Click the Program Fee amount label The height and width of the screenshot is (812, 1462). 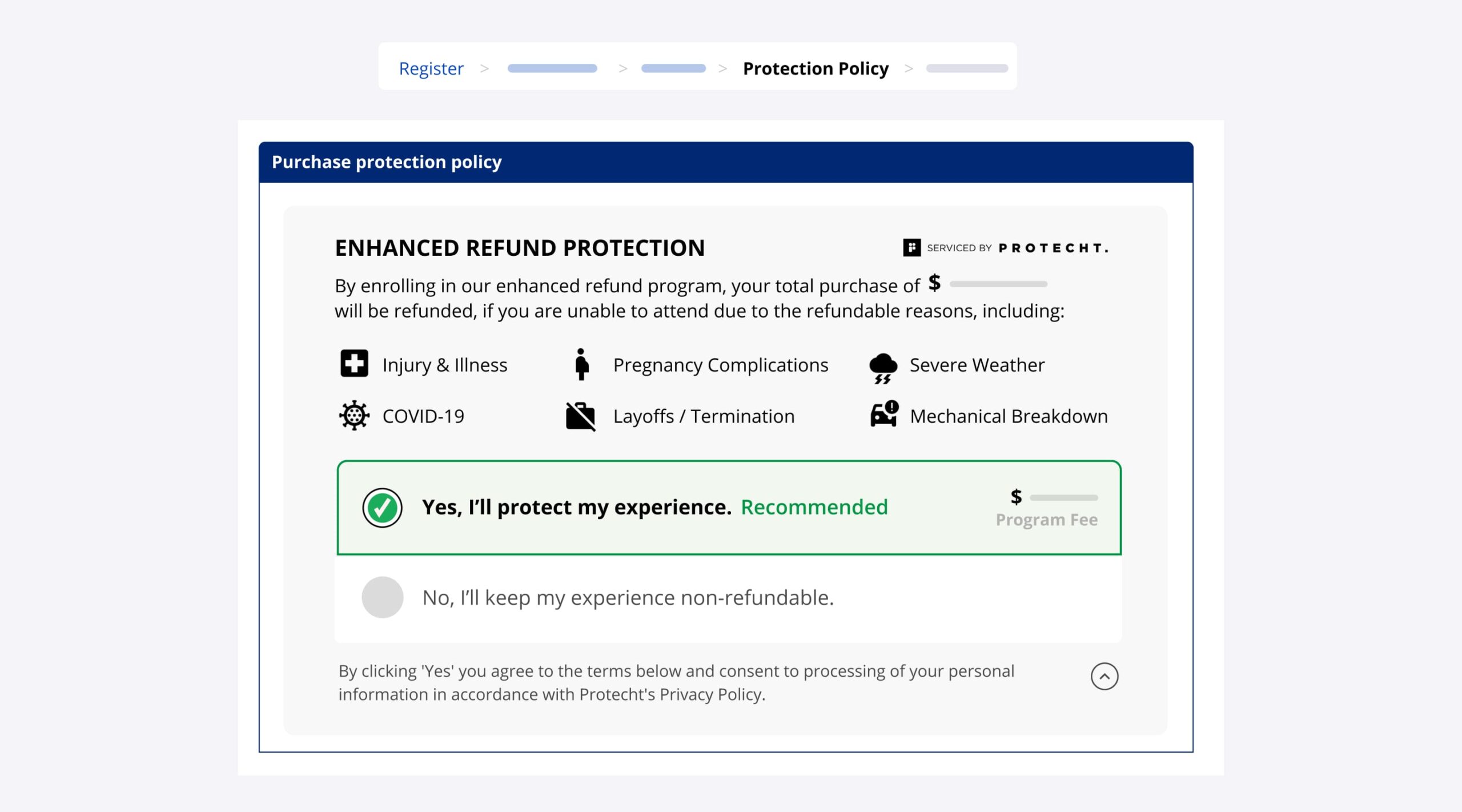pyautogui.click(x=1046, y=520)
